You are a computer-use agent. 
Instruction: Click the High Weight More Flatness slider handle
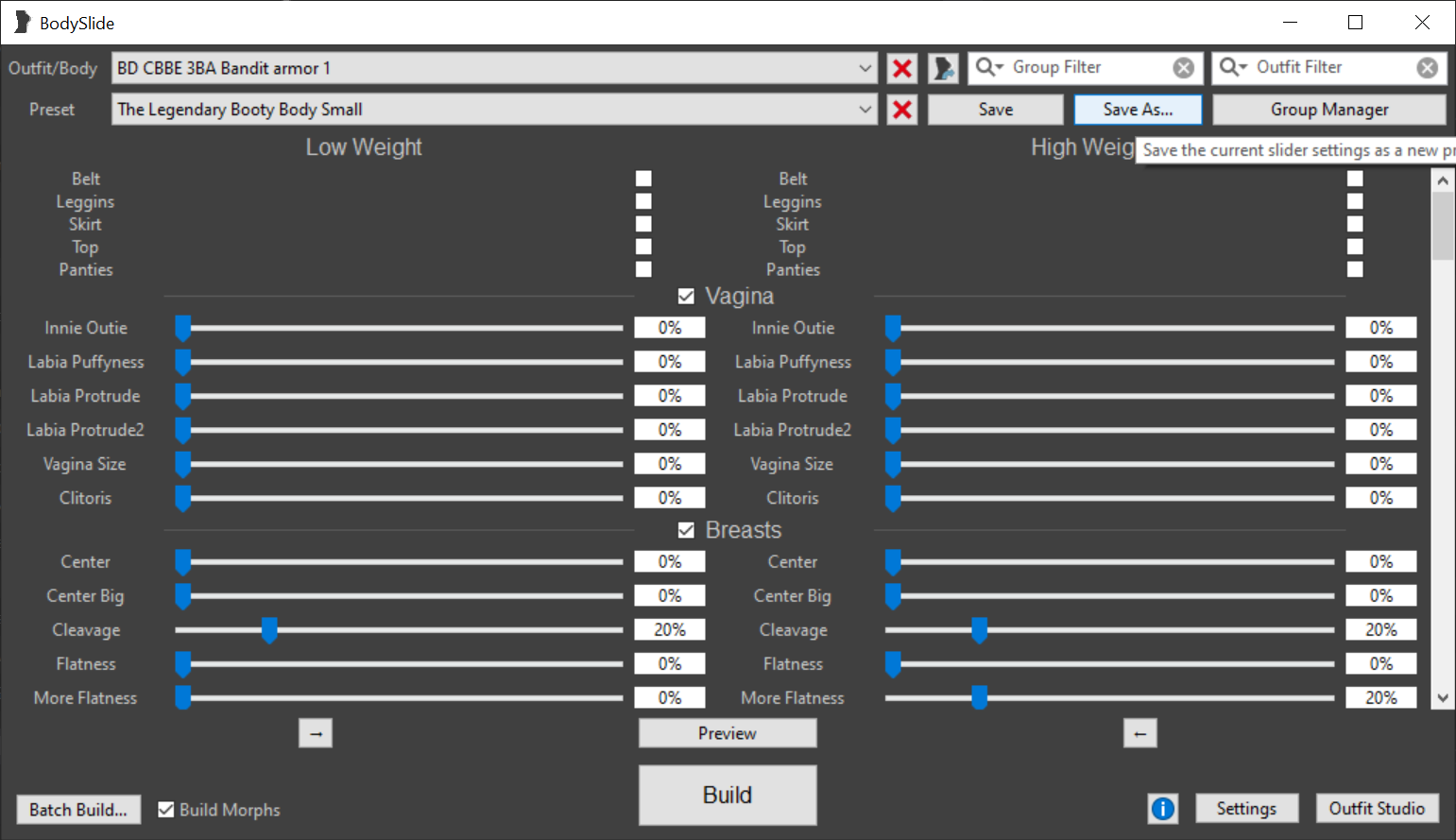[980, 698]
